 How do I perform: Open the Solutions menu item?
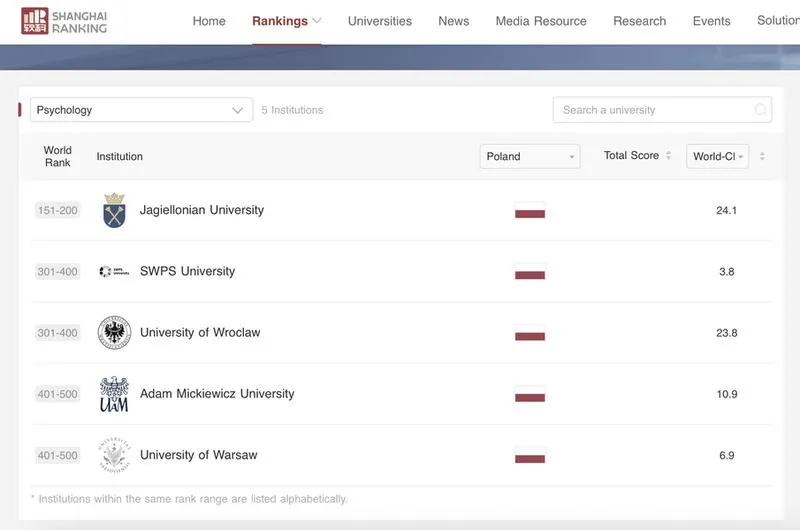[x=779, y=20]
